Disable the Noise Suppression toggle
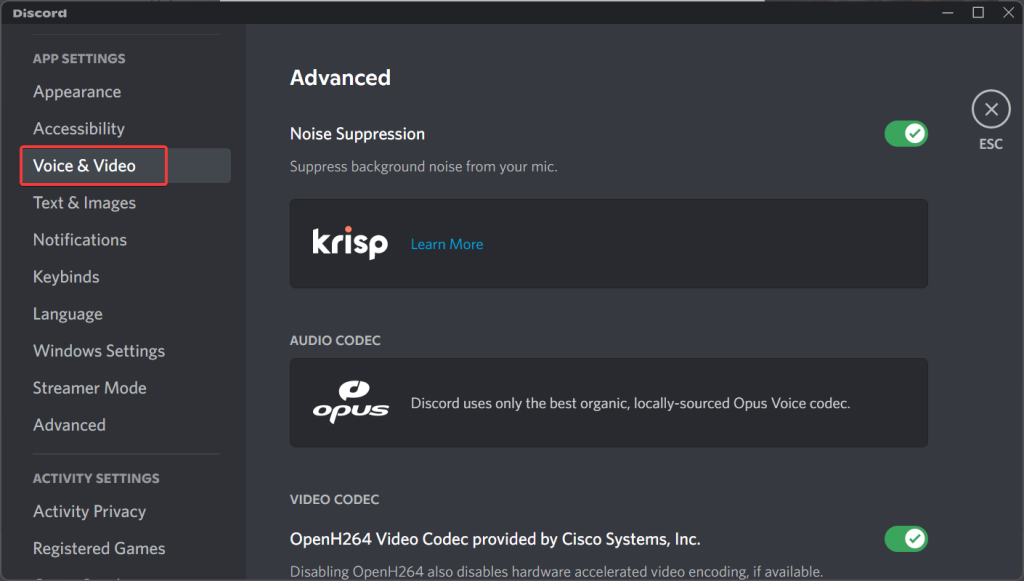This screenshot has height=581, width=1024. point(906,134)
